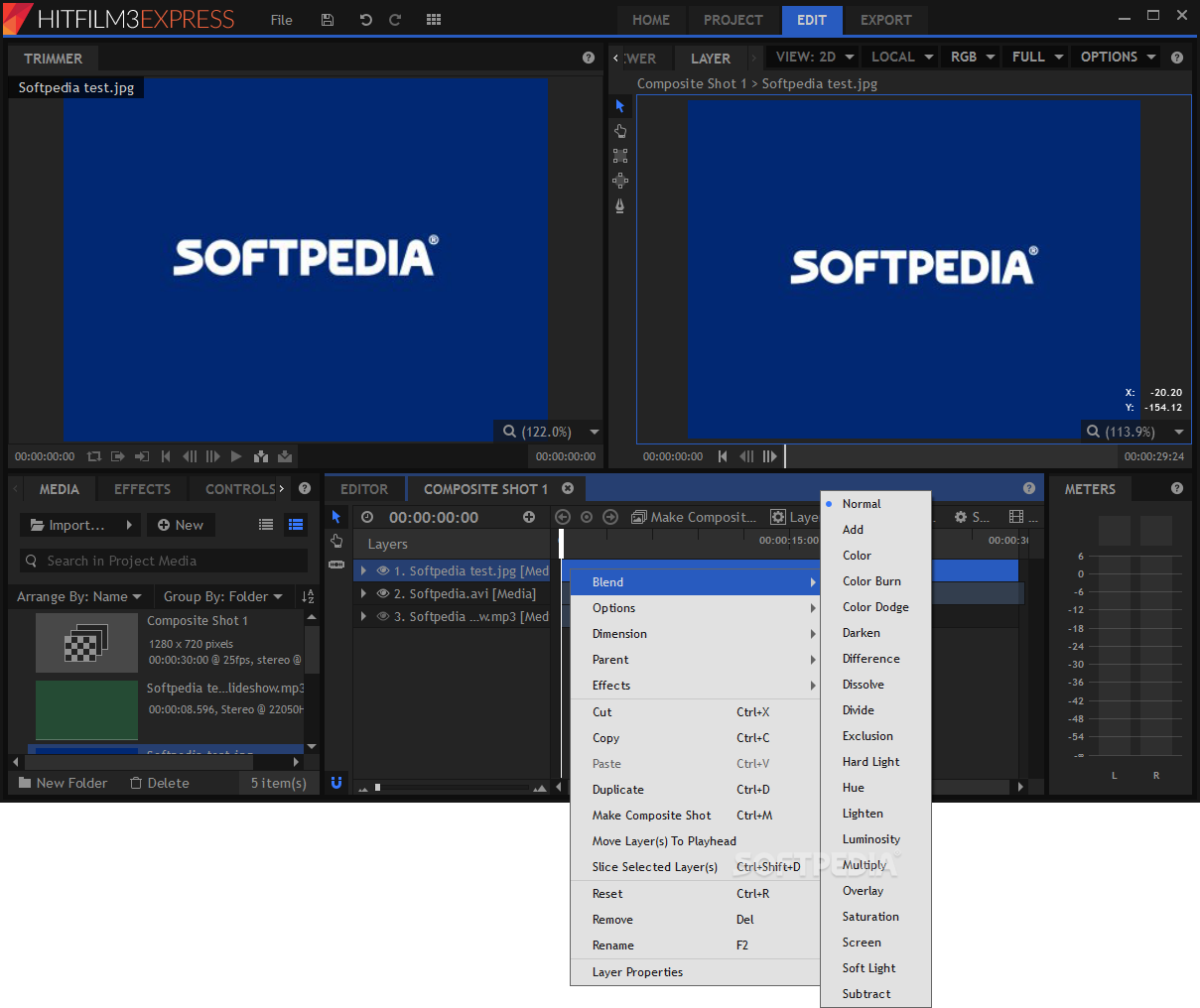The height and width of the screenshot is (1008, 1200).
Task: Toggle visibility of layer 3 Softpedia mp3
Action: click(x=383, y=616)
